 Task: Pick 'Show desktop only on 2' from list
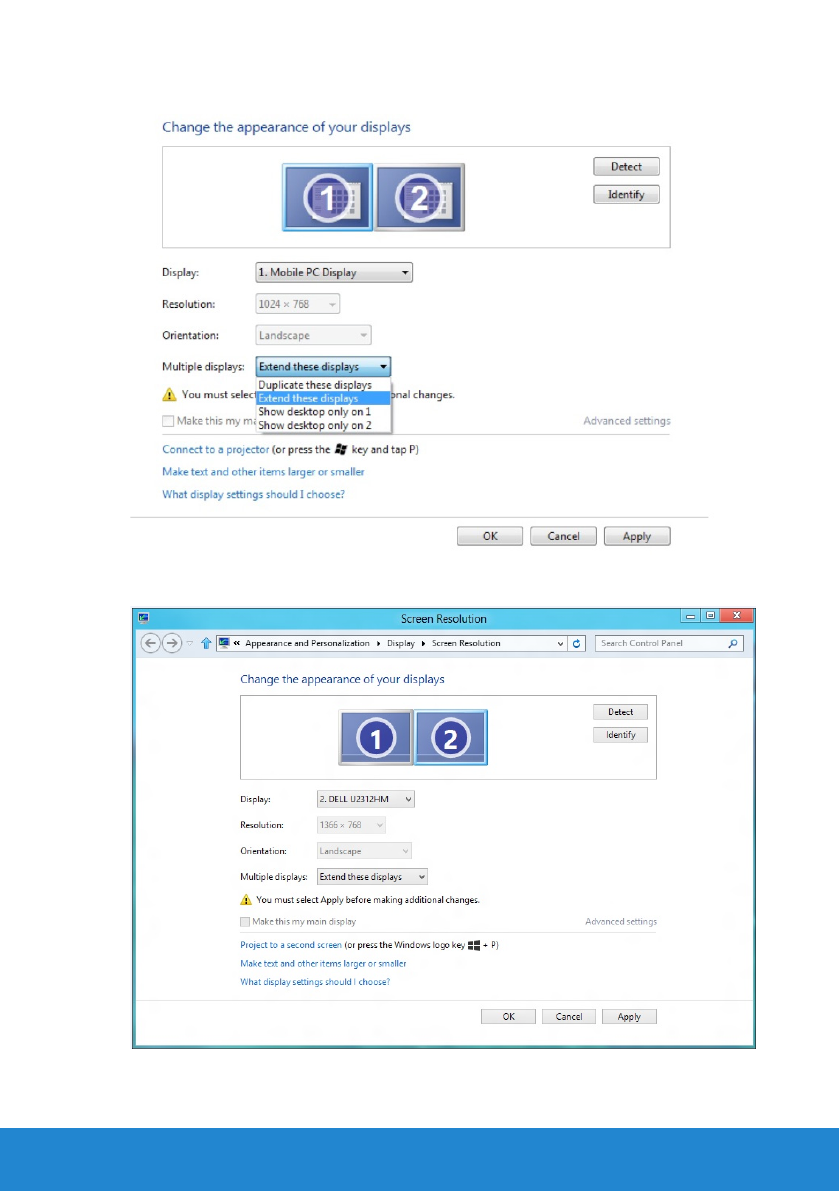[314, 424]
